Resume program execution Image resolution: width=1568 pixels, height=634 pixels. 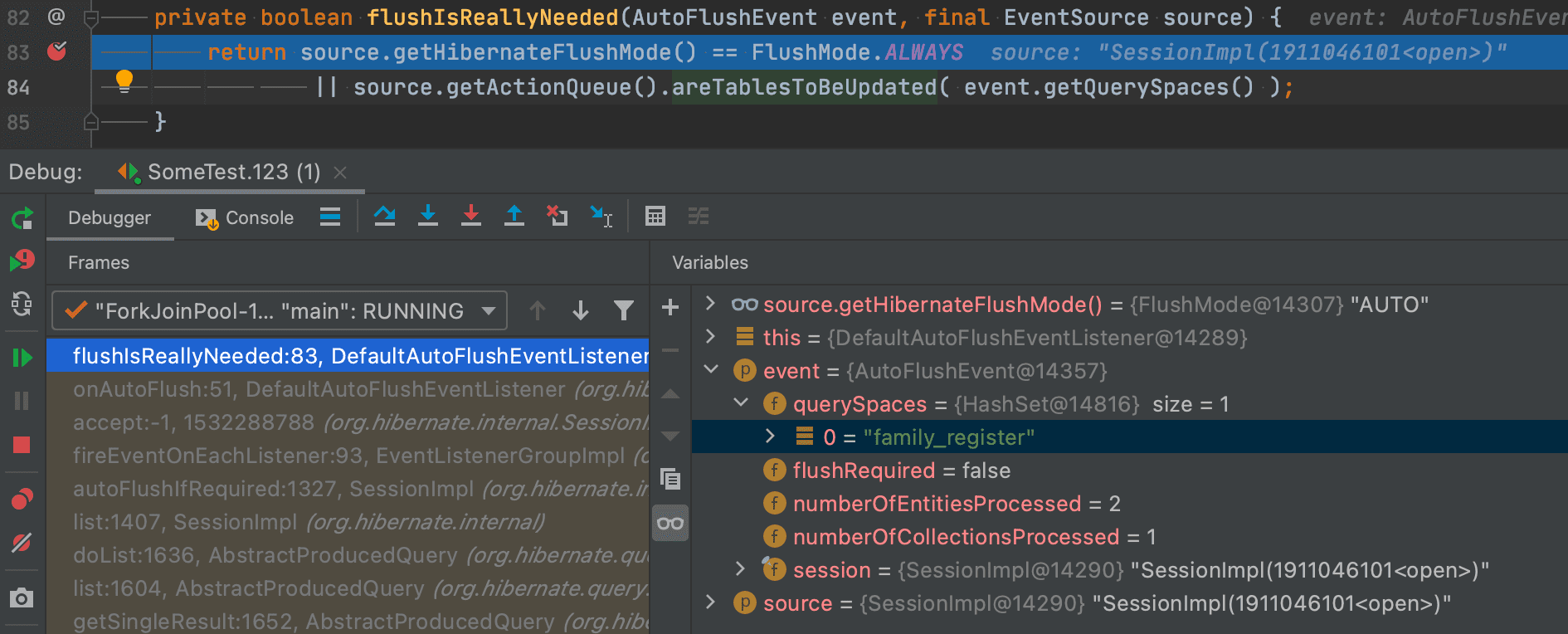(22, 358)
